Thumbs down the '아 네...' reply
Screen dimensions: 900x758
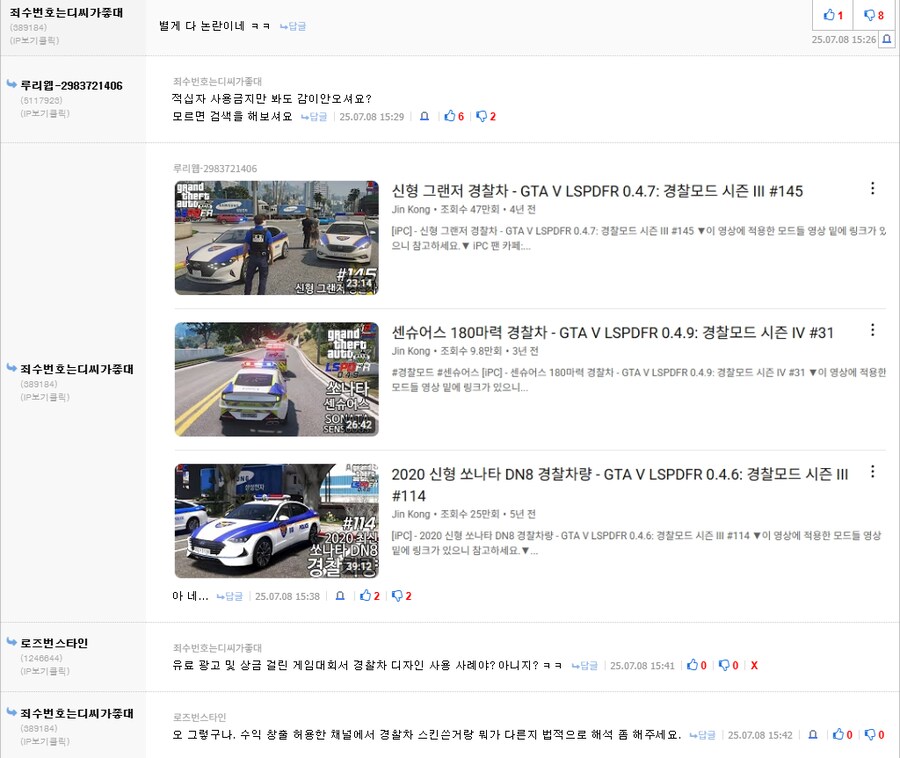[402, 596]
